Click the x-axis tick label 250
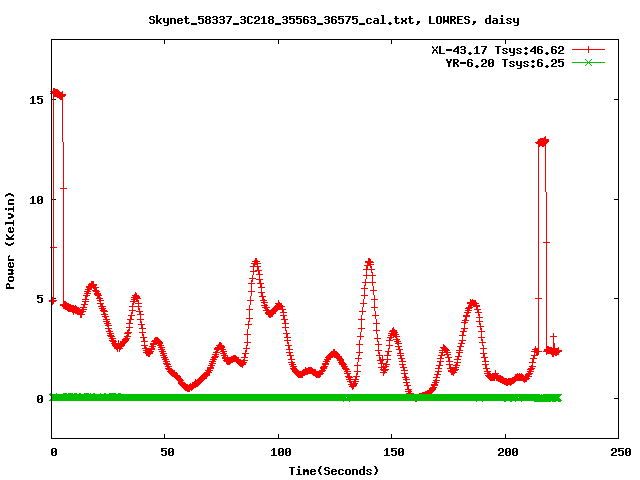 coord(621,452)
